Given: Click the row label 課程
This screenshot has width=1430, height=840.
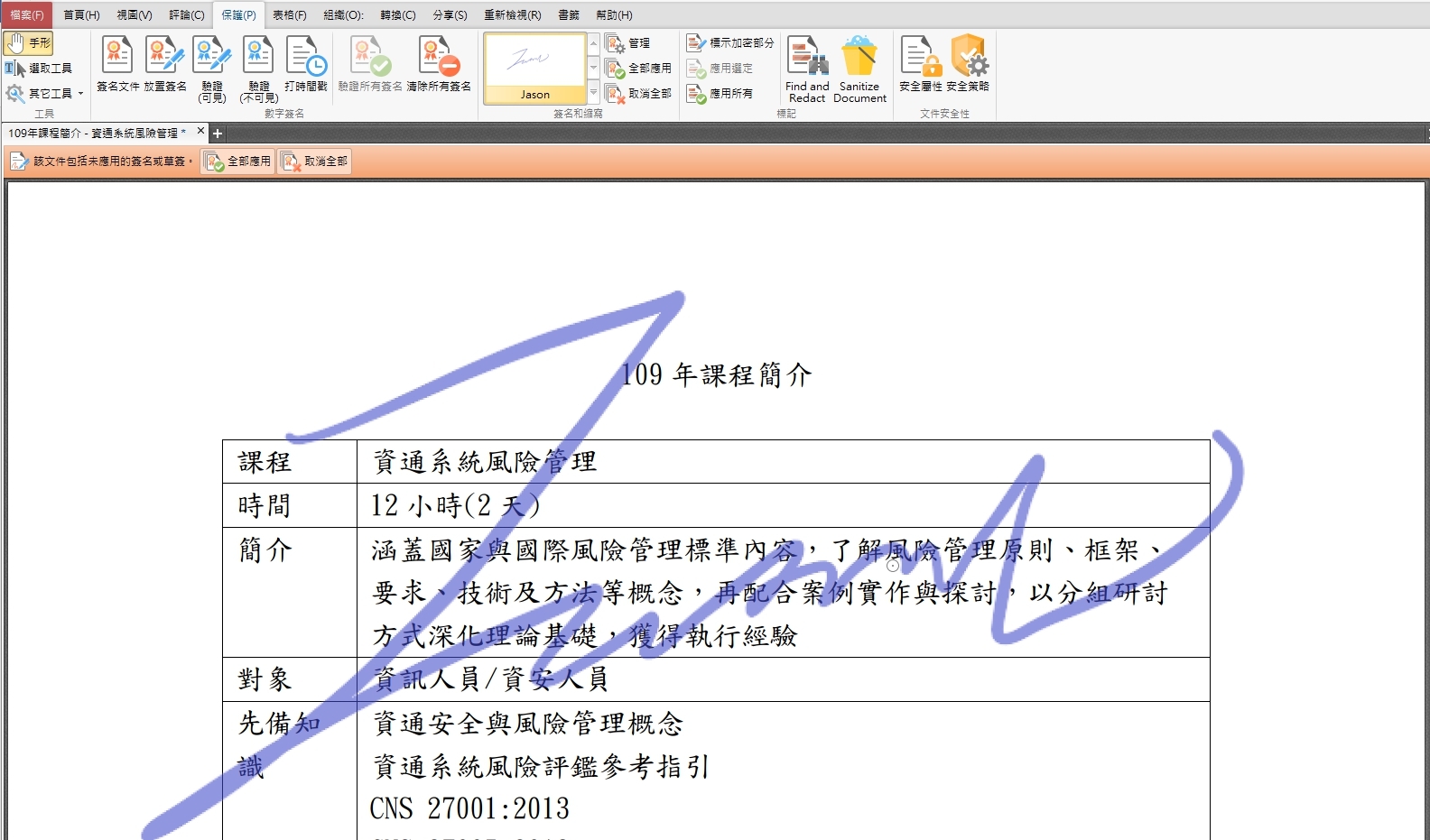Looking at the screenshot, I should (x=265, y=462).
